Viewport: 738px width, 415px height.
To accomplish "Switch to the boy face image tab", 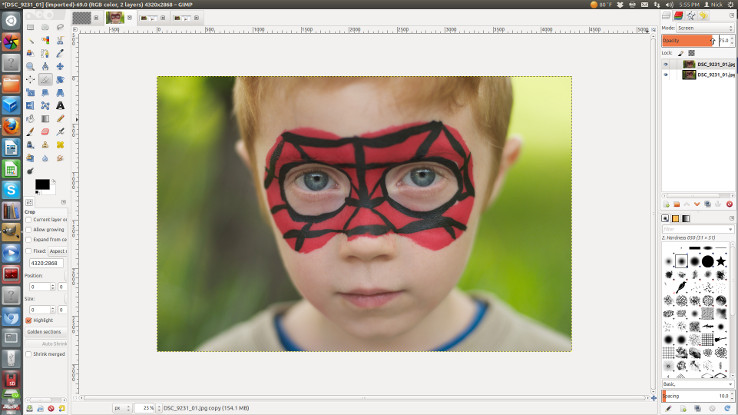I will click(x=115, y=18).
